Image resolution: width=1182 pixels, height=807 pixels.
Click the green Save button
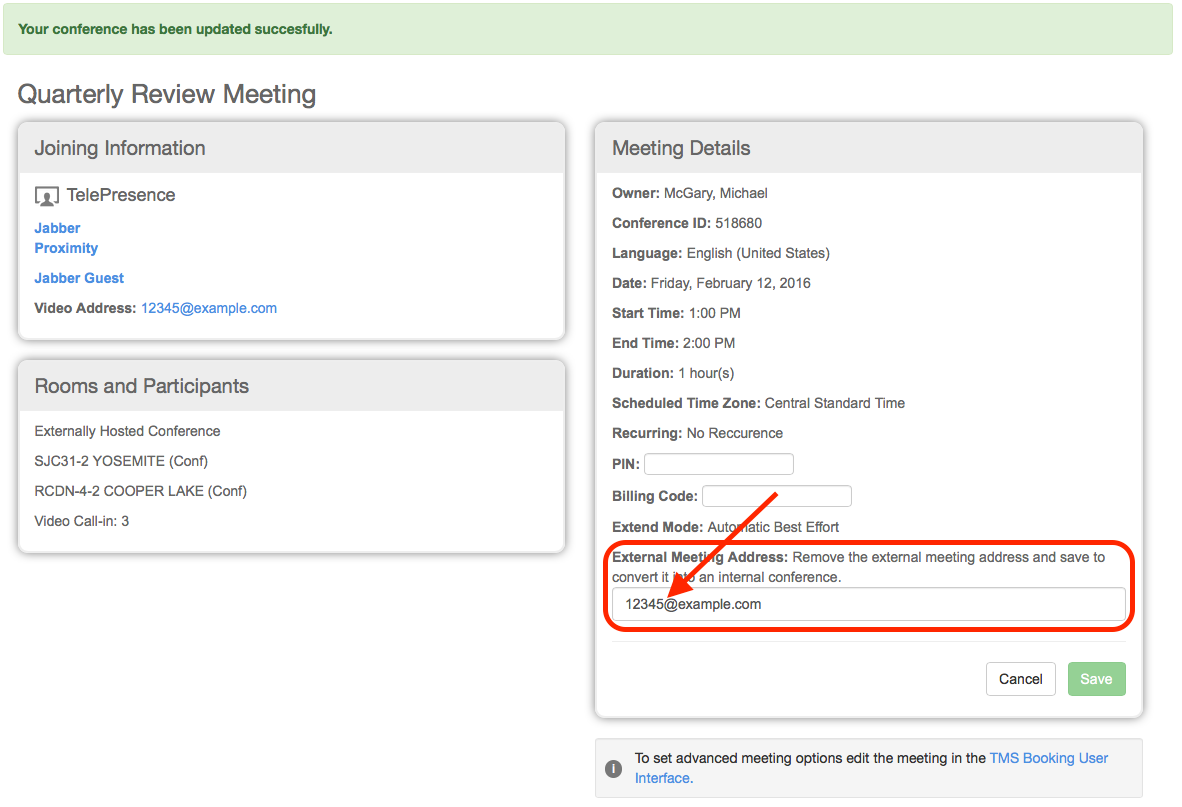point(1096,679)
